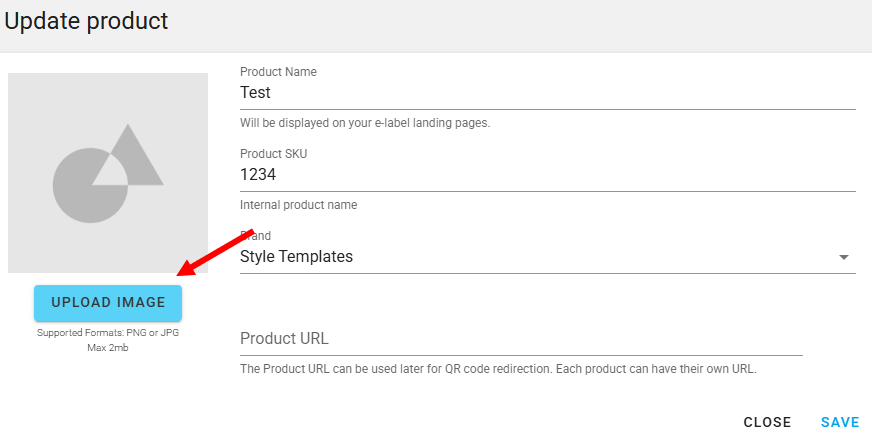
Task: Click the Product Name label
Action: [x=278, y=72]
